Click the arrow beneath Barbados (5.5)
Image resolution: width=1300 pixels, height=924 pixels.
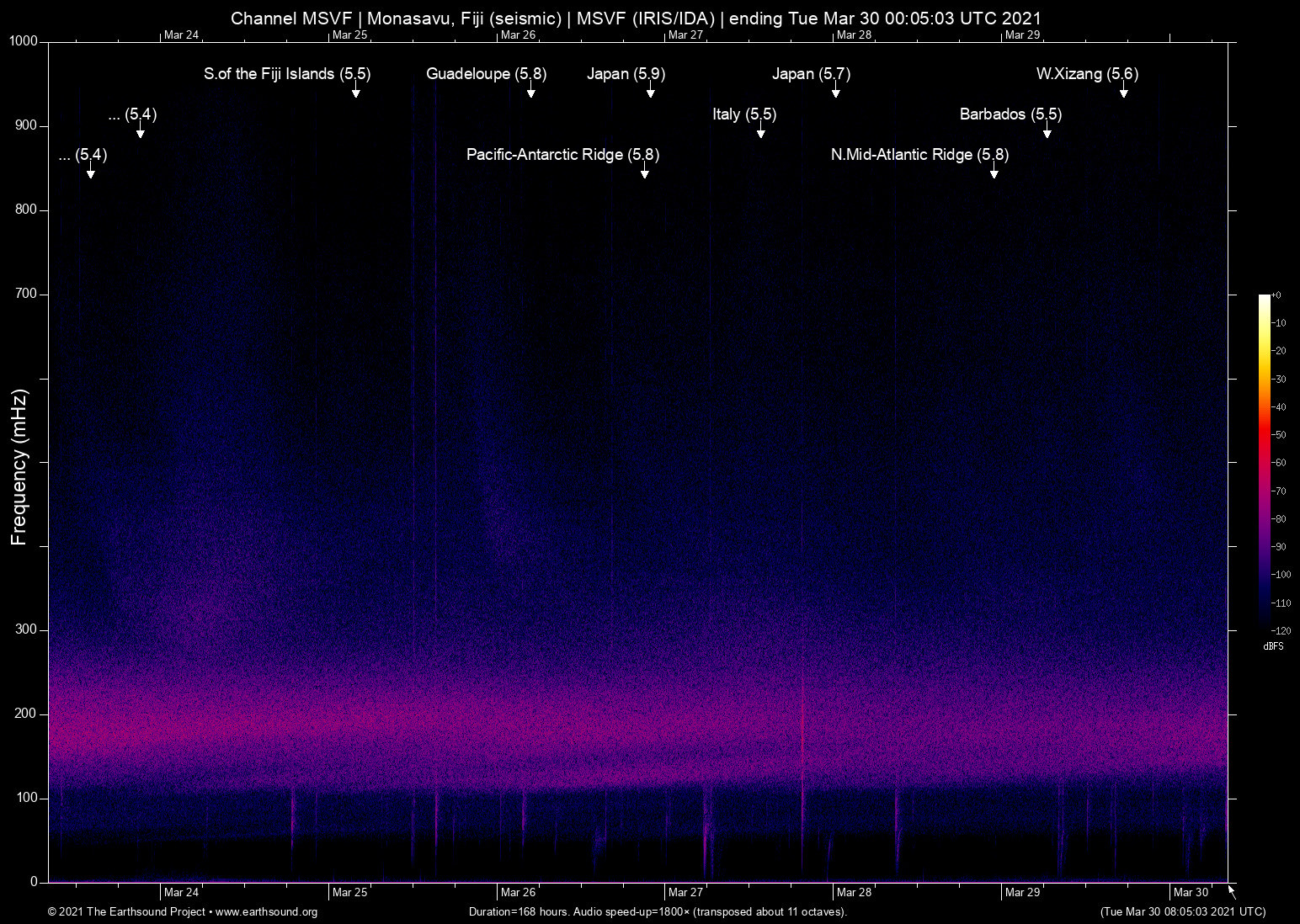(1047, 132)
